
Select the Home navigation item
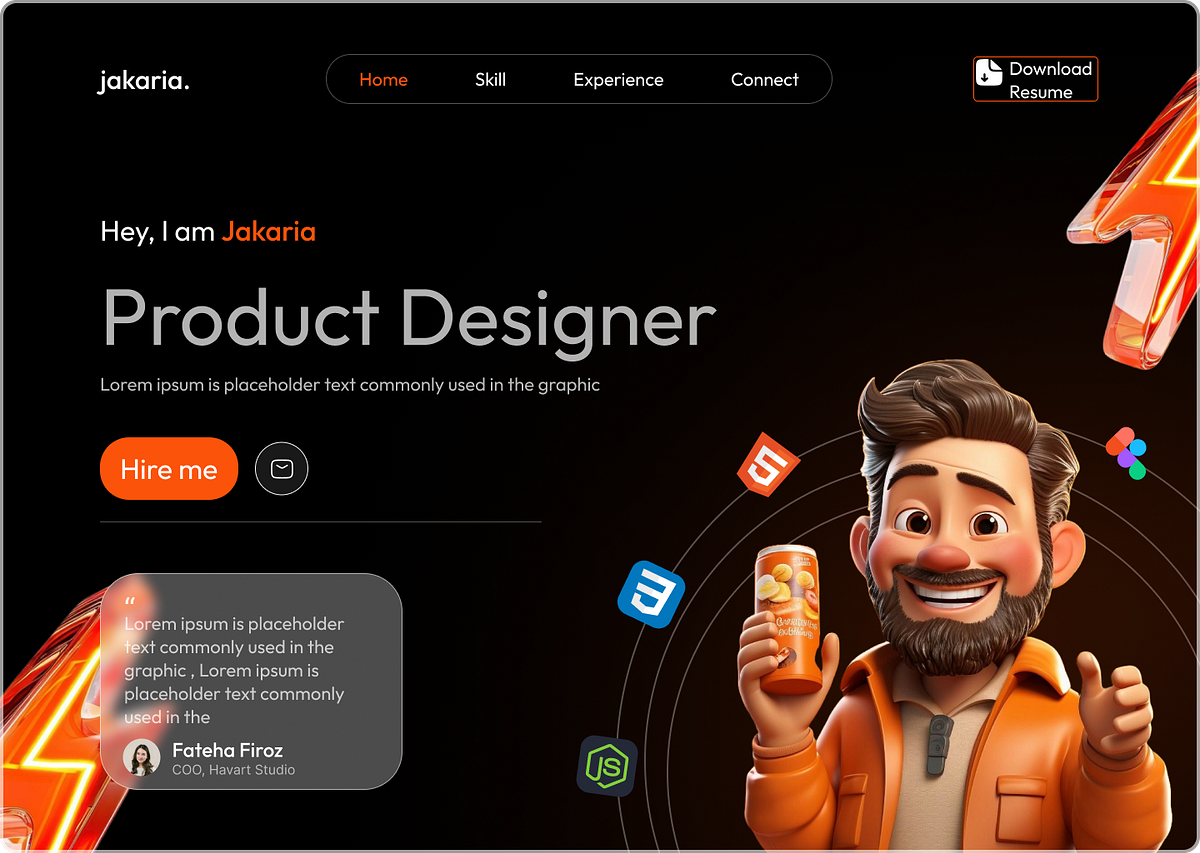384,79
